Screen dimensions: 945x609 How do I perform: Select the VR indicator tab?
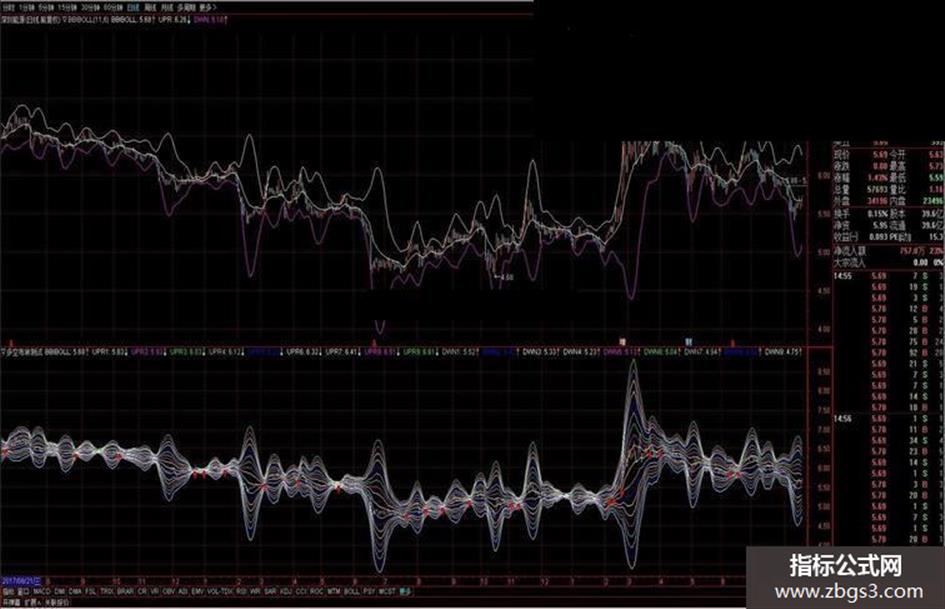click(154, 592)
